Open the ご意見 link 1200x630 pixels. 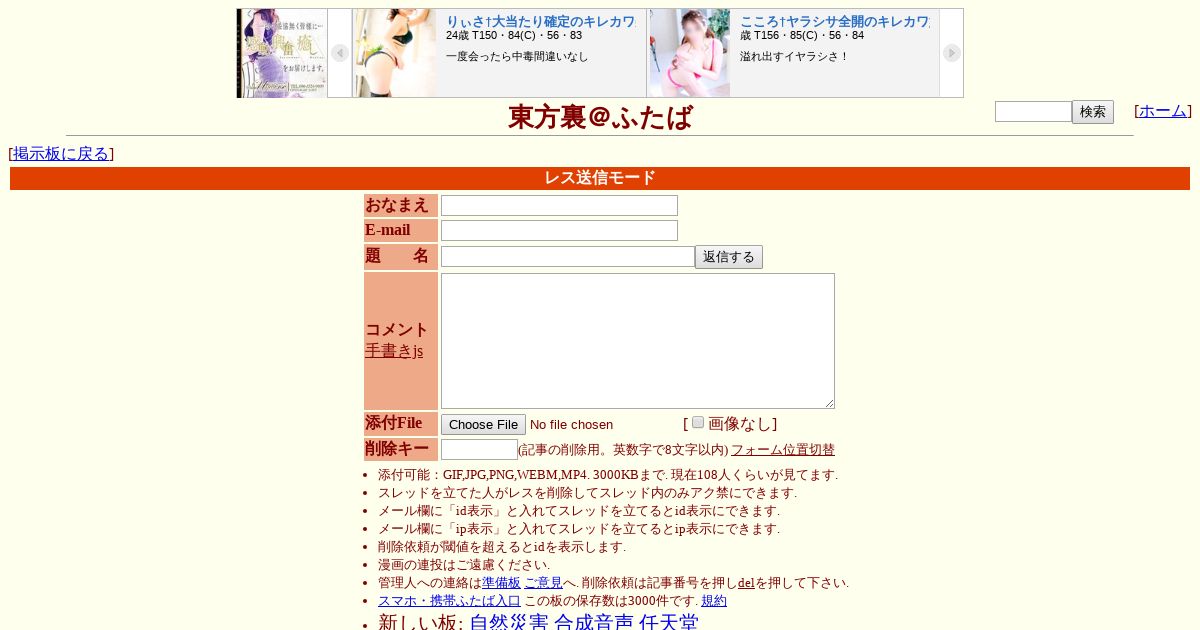tap(543, 583)
